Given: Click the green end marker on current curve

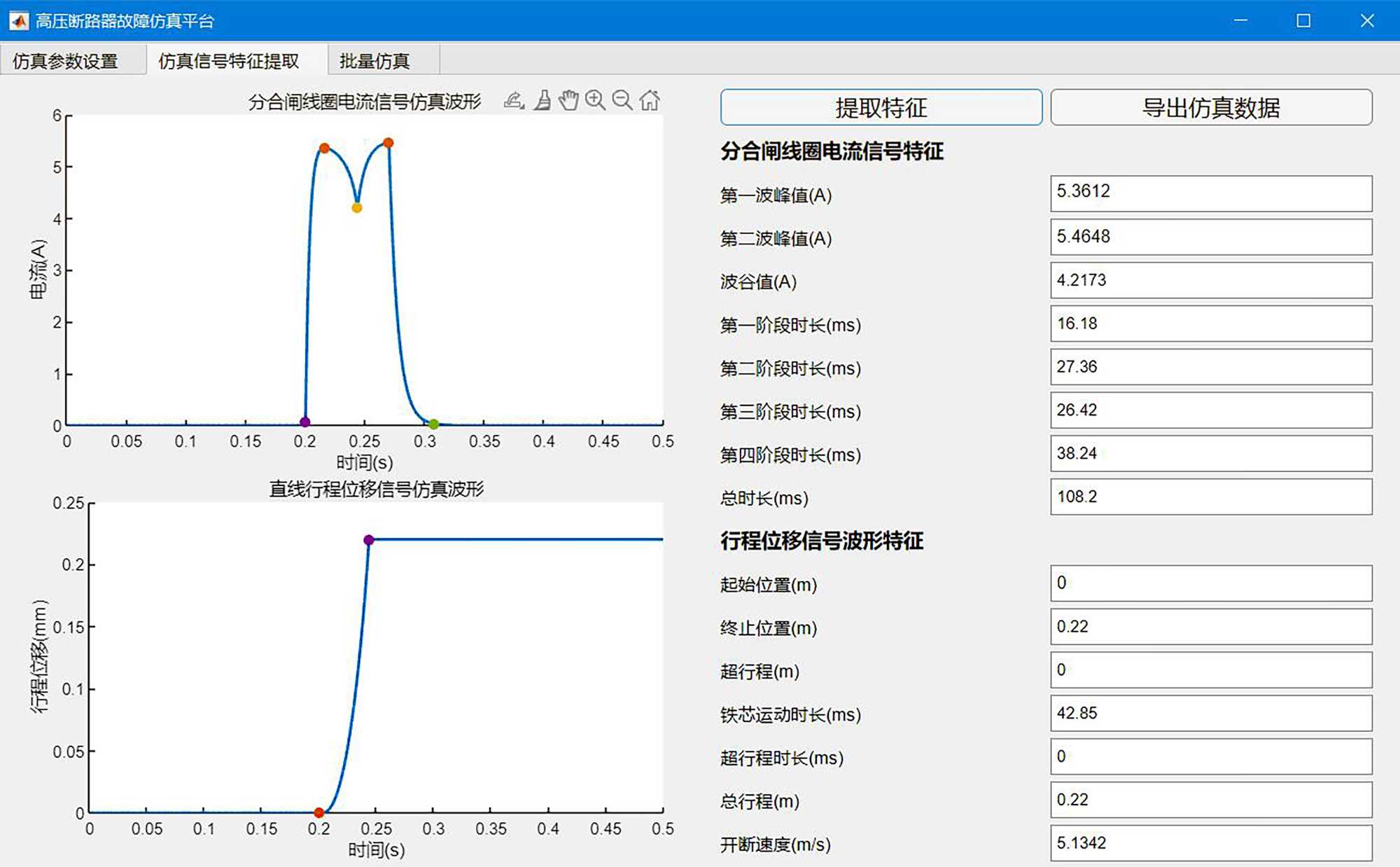Looking at the screenshot, I should (x=434, y=424).
